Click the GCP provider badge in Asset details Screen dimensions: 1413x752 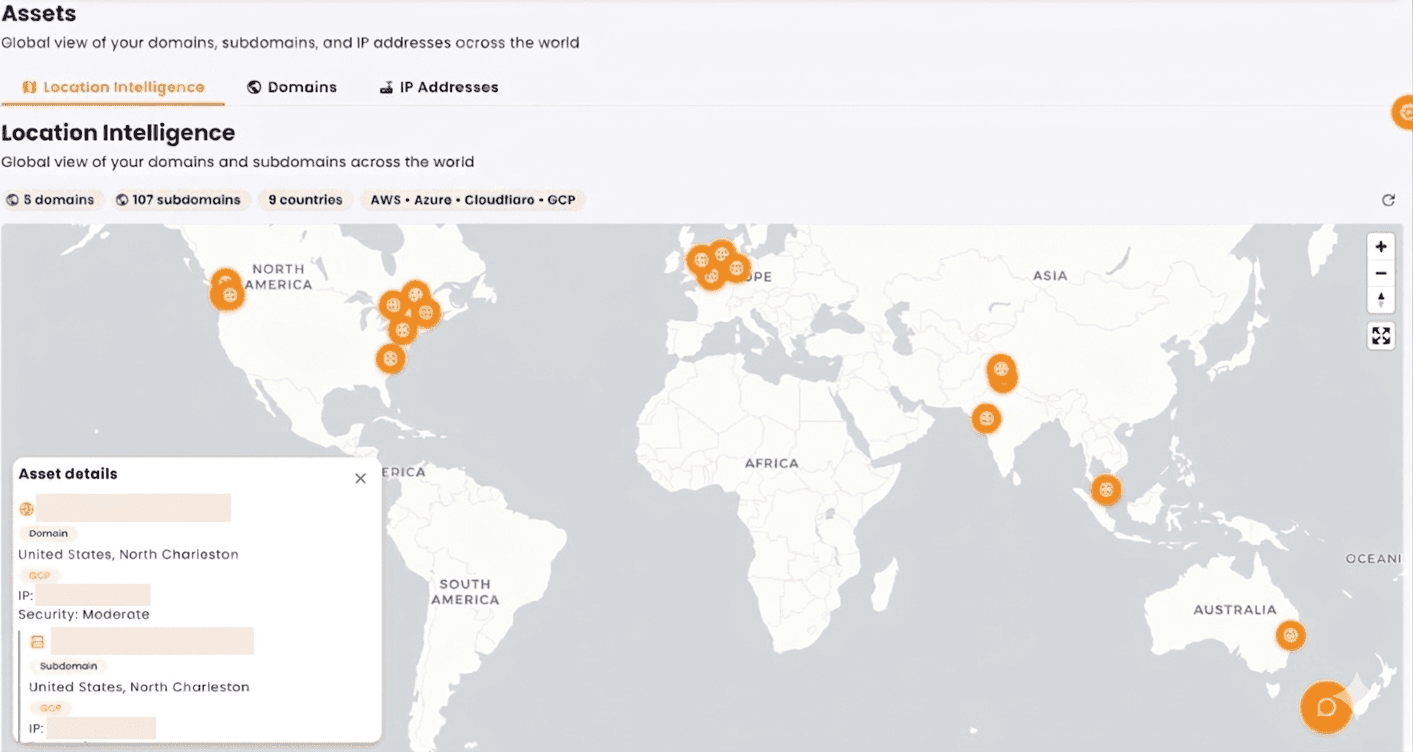tap(39, 575)
